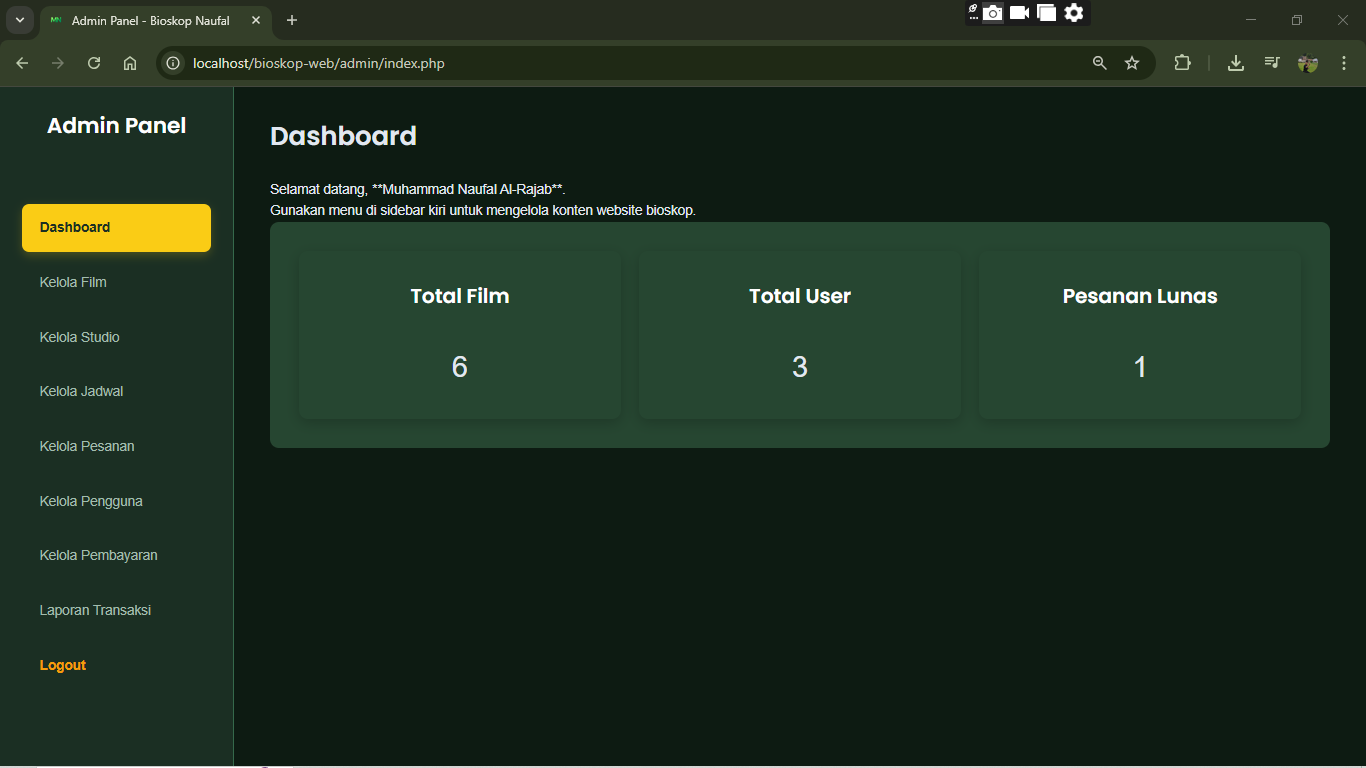Go to Laporan Transaksi
1366x768 pixels.
coord(95,610)
